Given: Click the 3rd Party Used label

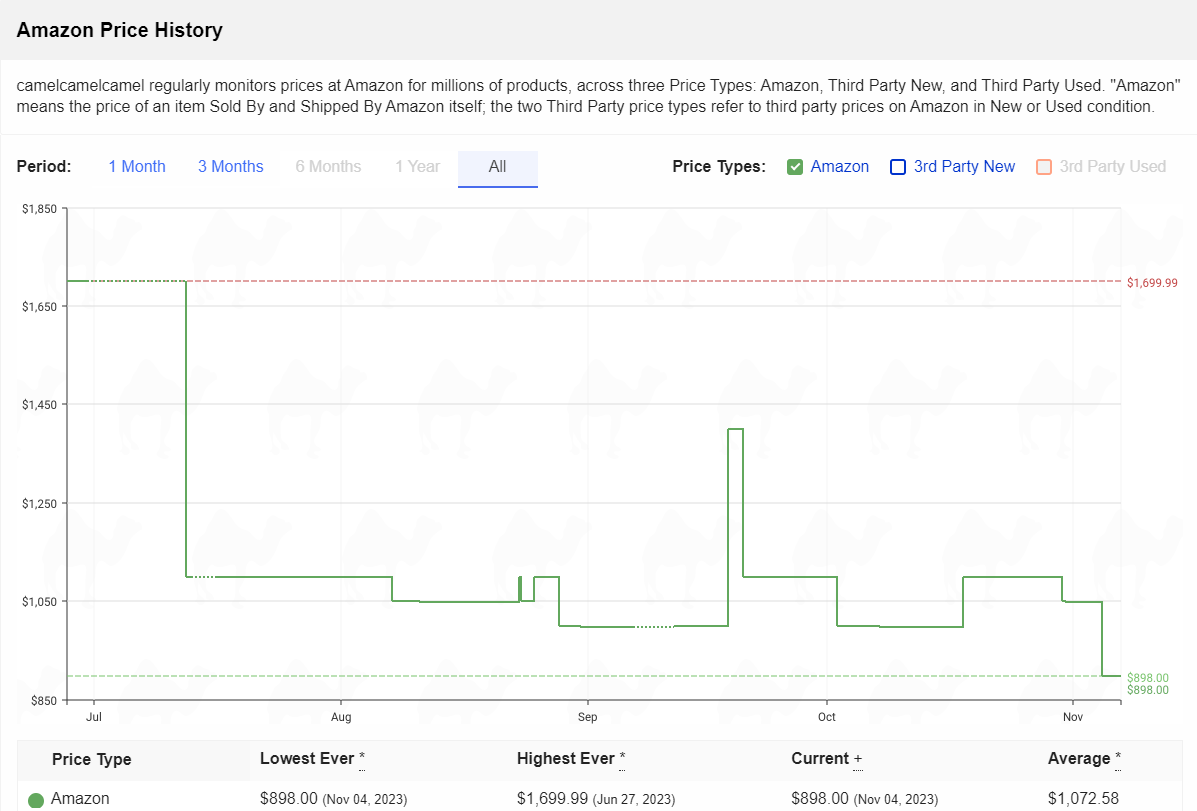Looking at the screenshot, I should 1112,166.
